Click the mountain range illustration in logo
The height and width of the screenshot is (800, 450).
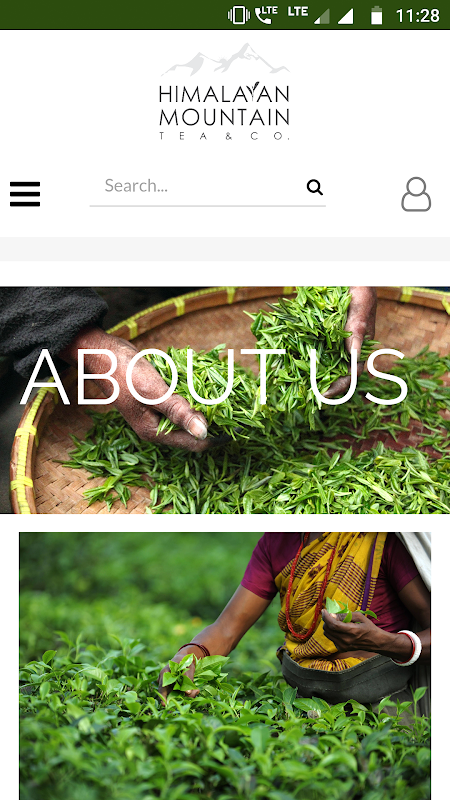pyautogui.click(x=225, y=59)
